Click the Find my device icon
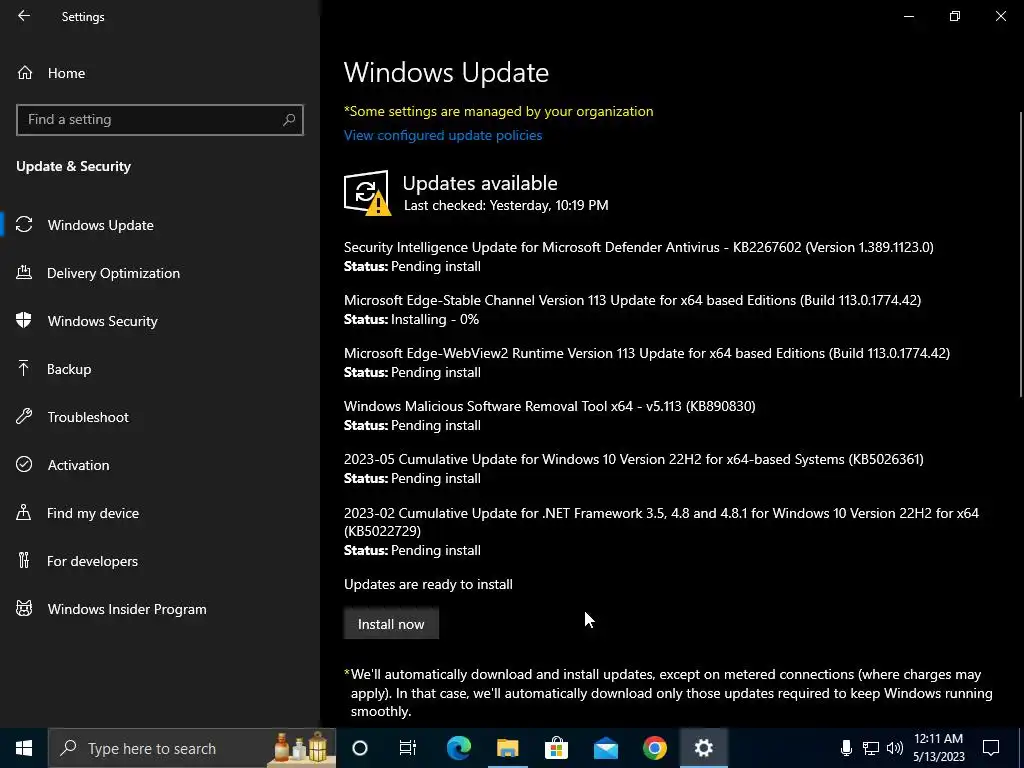 coord(24,512)
